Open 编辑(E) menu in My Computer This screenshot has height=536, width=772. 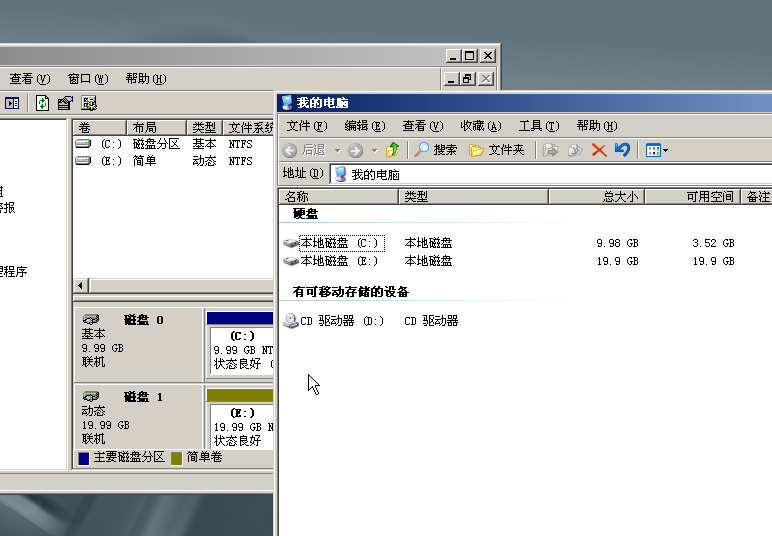click(365, 126)
